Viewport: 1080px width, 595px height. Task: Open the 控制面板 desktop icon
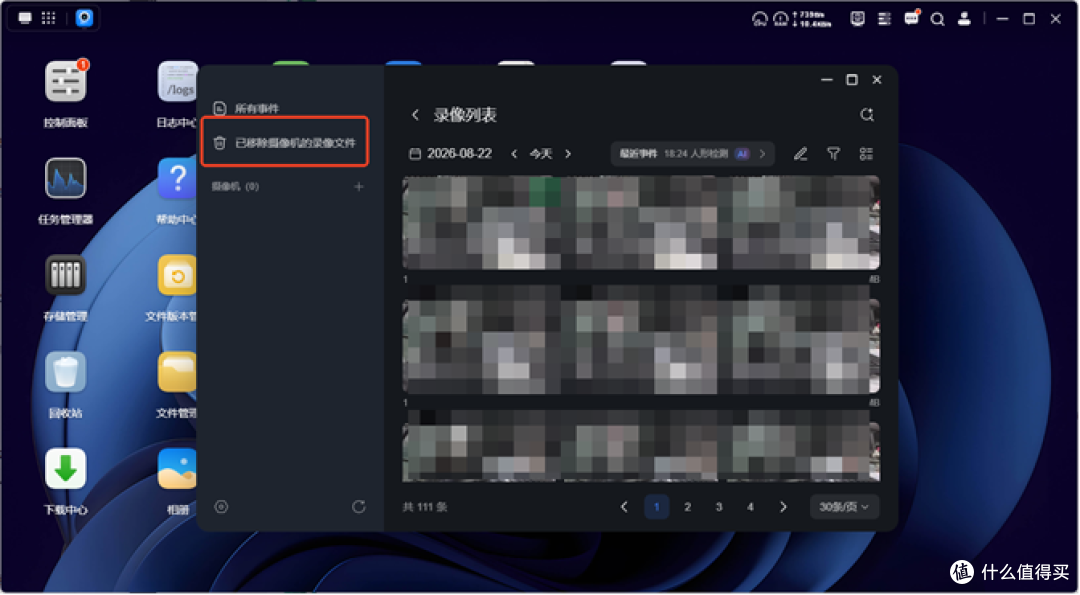click(x=65, y=83)
